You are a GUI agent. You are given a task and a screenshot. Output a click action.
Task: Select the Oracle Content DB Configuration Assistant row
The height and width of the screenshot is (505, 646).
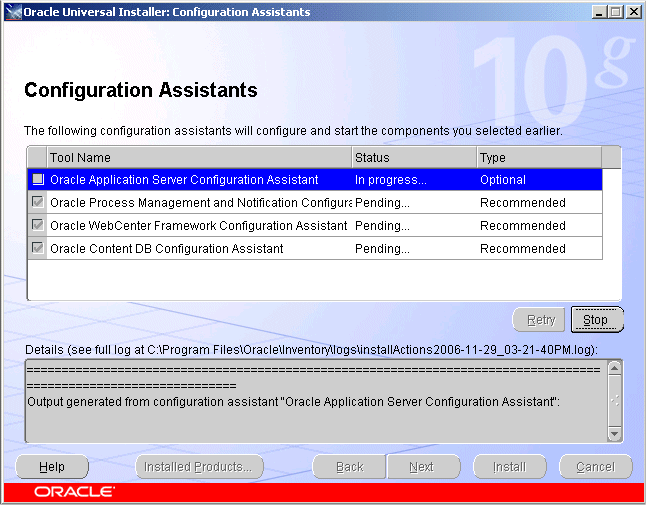click(x=315, y=248)
